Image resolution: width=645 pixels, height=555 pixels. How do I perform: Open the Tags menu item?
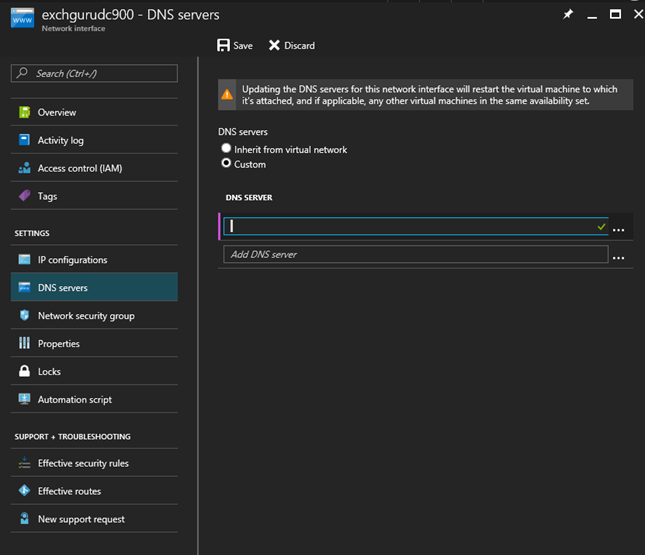tap(94, 196)
